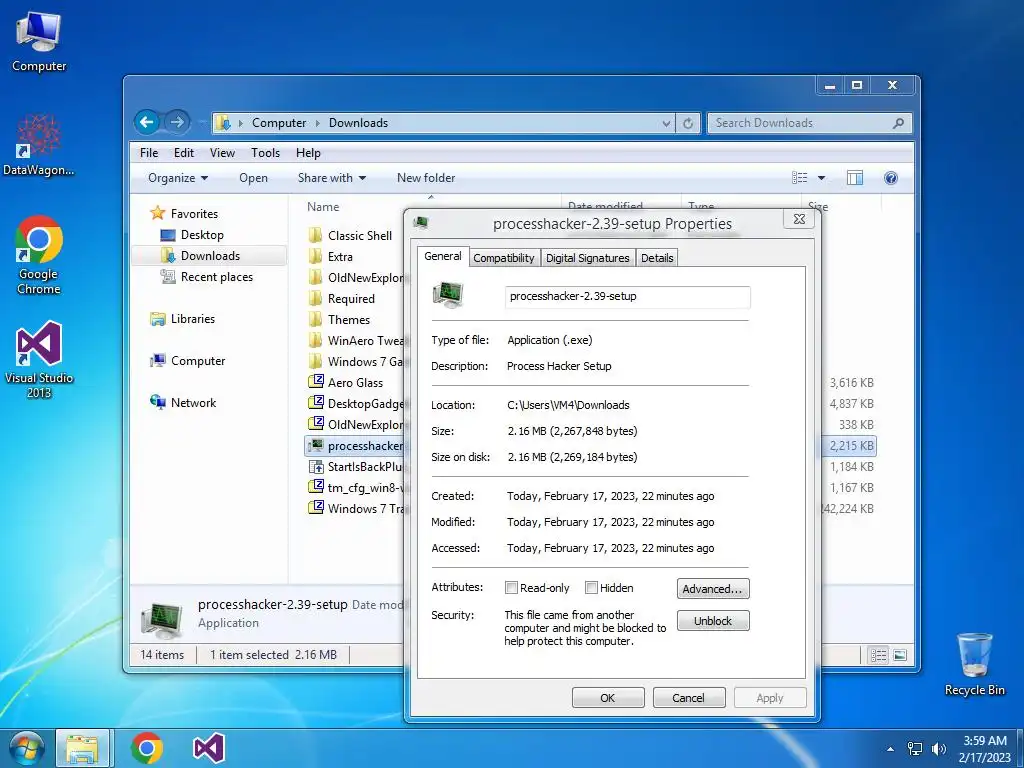Image resolution: width=1024 pixels, height=768 pixels.
Task: Refresh the Downloads folder view
Action: pyautogui.click(x=688, y=123)
